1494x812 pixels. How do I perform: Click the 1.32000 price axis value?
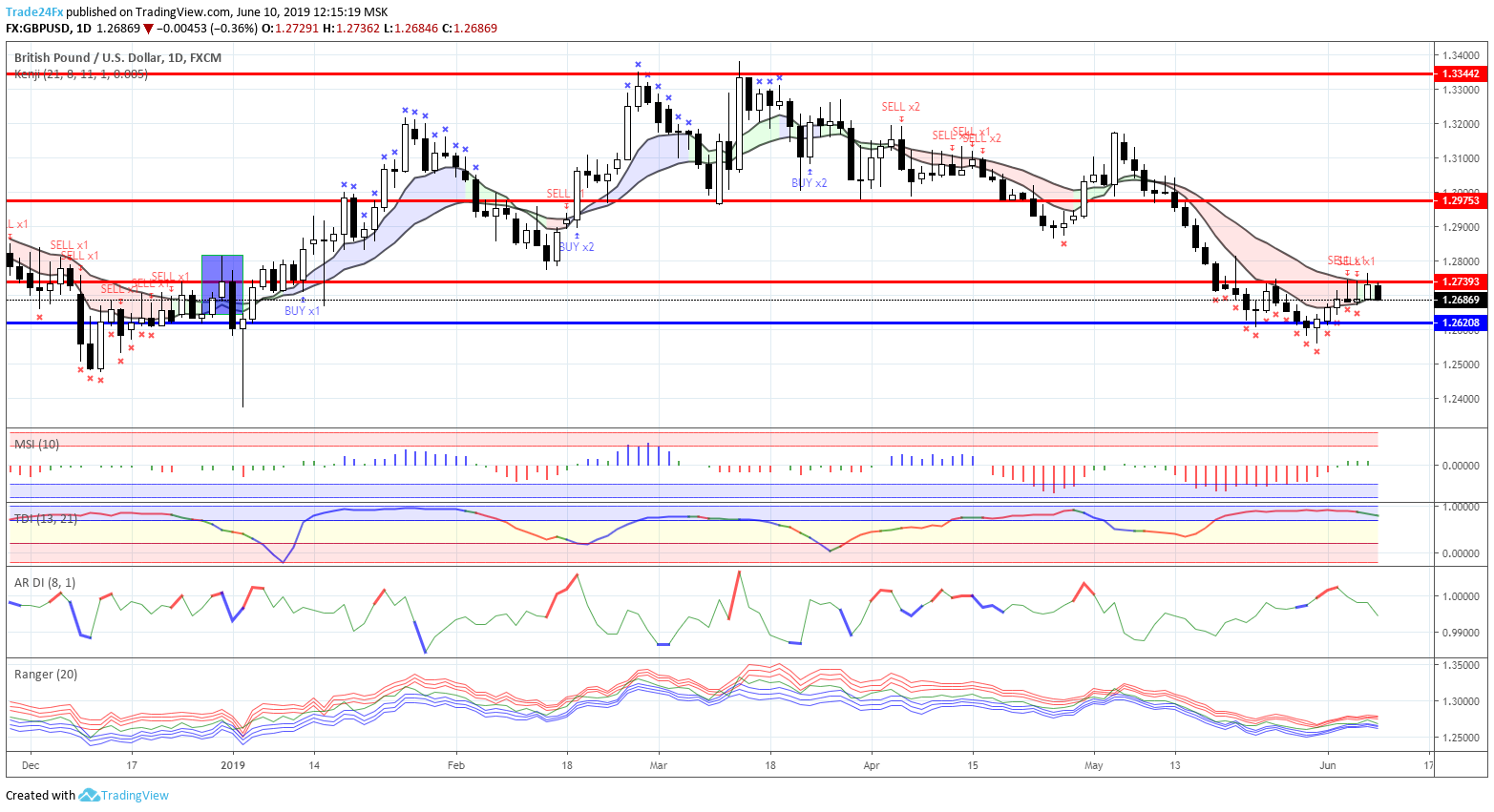[1462, 124]
